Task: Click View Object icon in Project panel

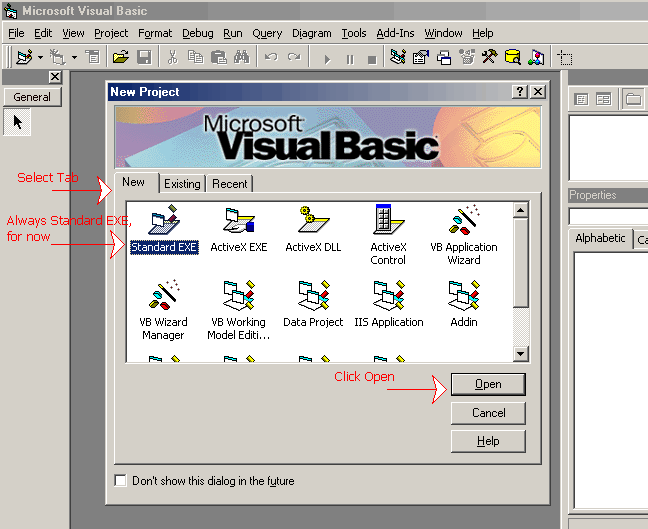Action: click(x=604, y=99)
